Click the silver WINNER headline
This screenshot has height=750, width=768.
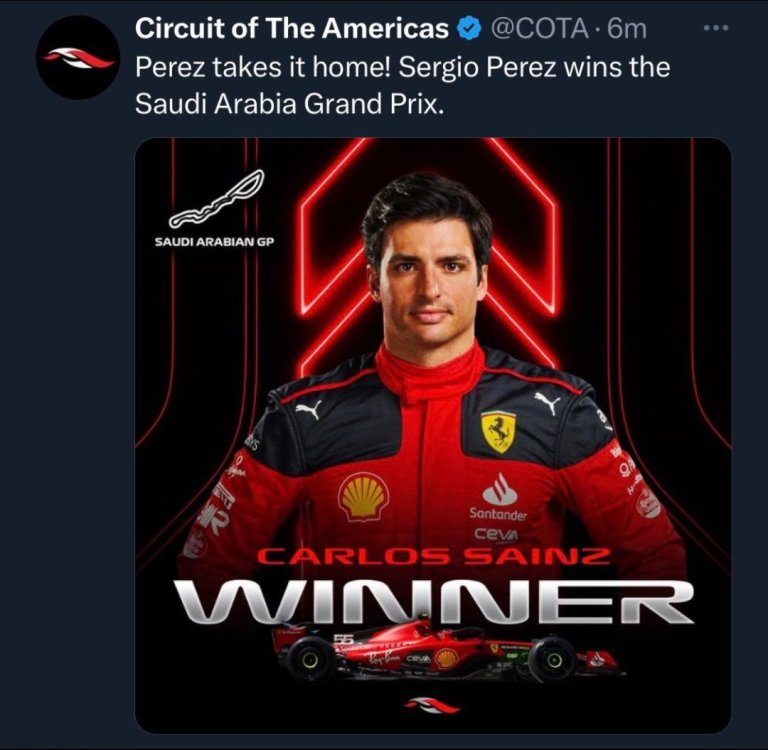click(432, 602)
